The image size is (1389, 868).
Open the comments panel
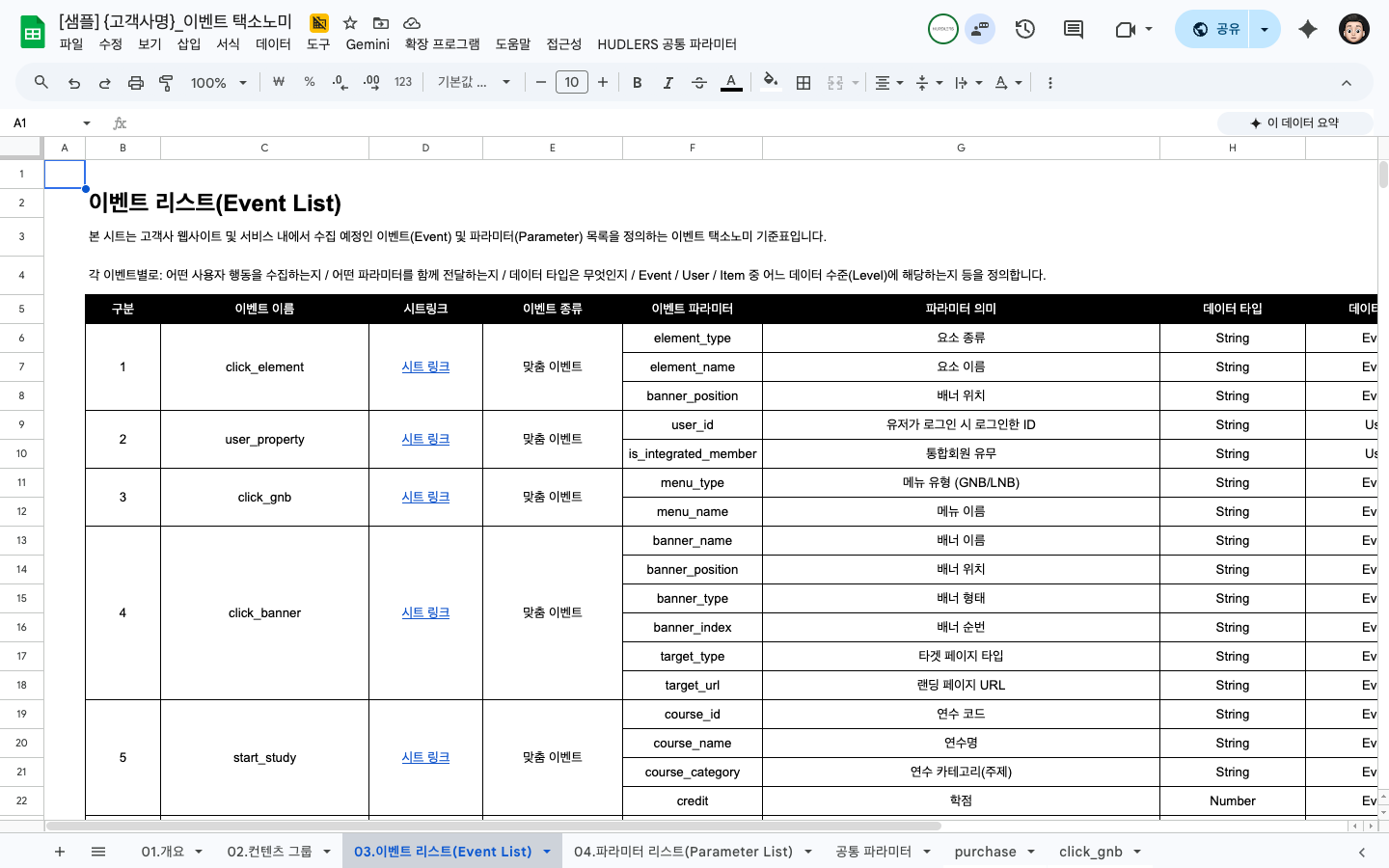(1074, 29)
